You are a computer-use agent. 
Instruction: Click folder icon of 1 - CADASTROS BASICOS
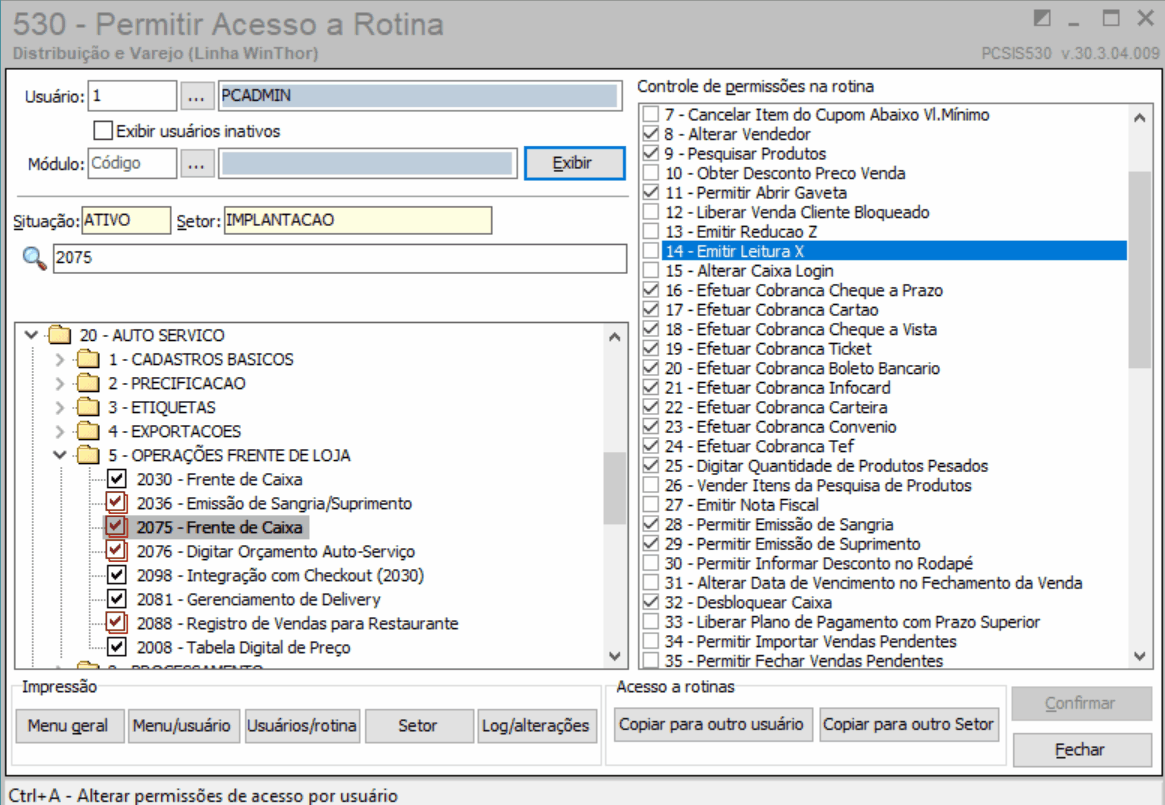[x=88, y=360]
